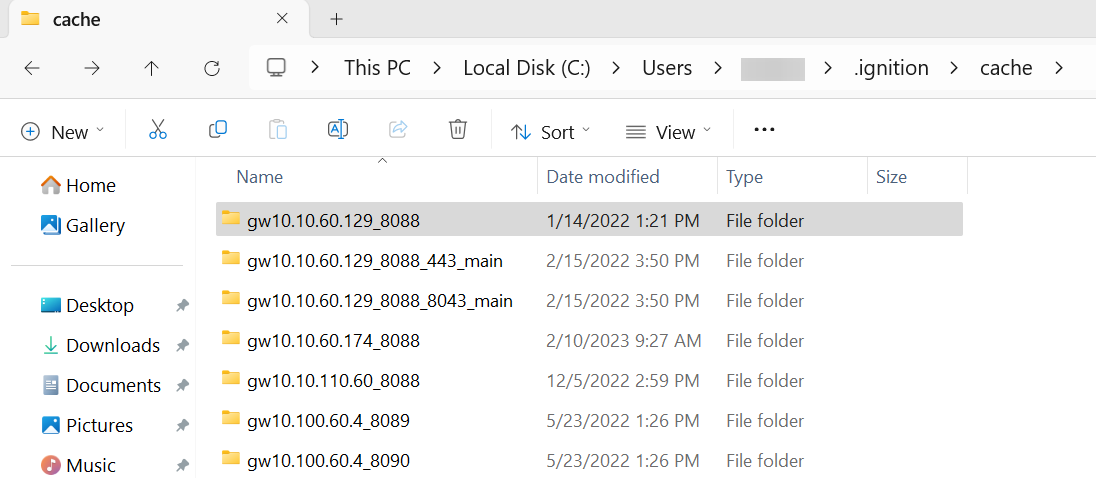Expand chevron after Local Disk (C:) breadcrumb
This screenshot has height=478, width=1096.
pos(616,68)
